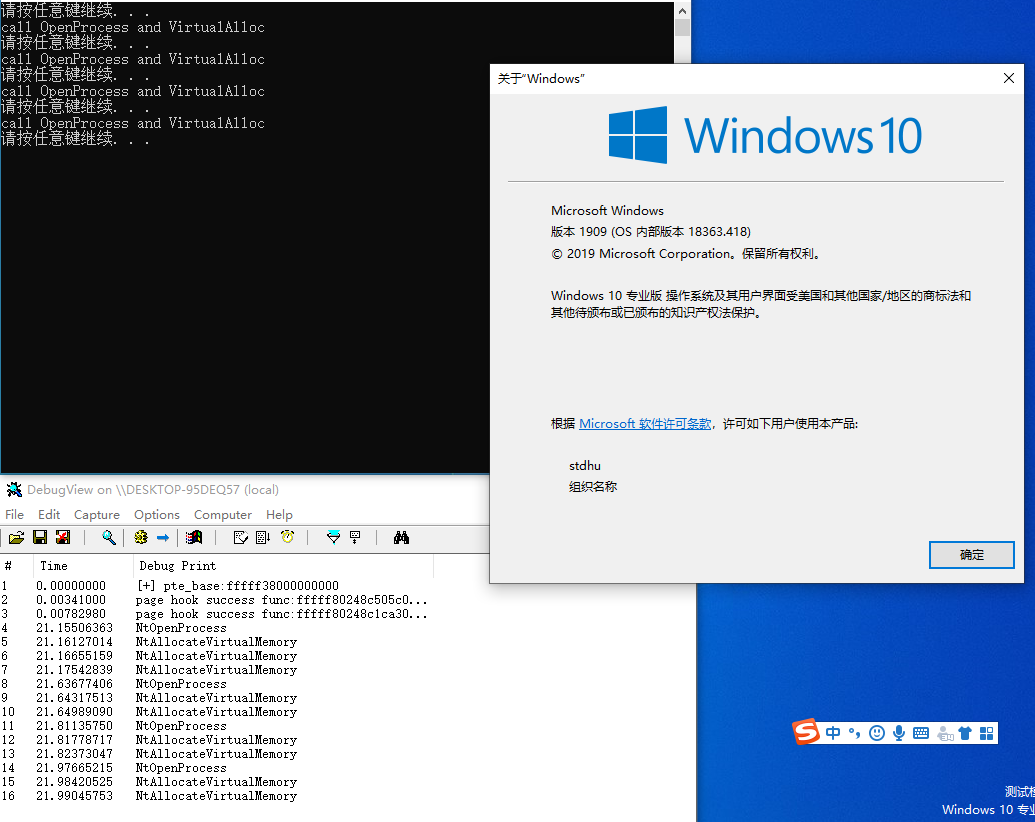Open History Depth icon in DebugView toolbar
The height and width of the screenshot is (822, 1035).
(355, 537)
